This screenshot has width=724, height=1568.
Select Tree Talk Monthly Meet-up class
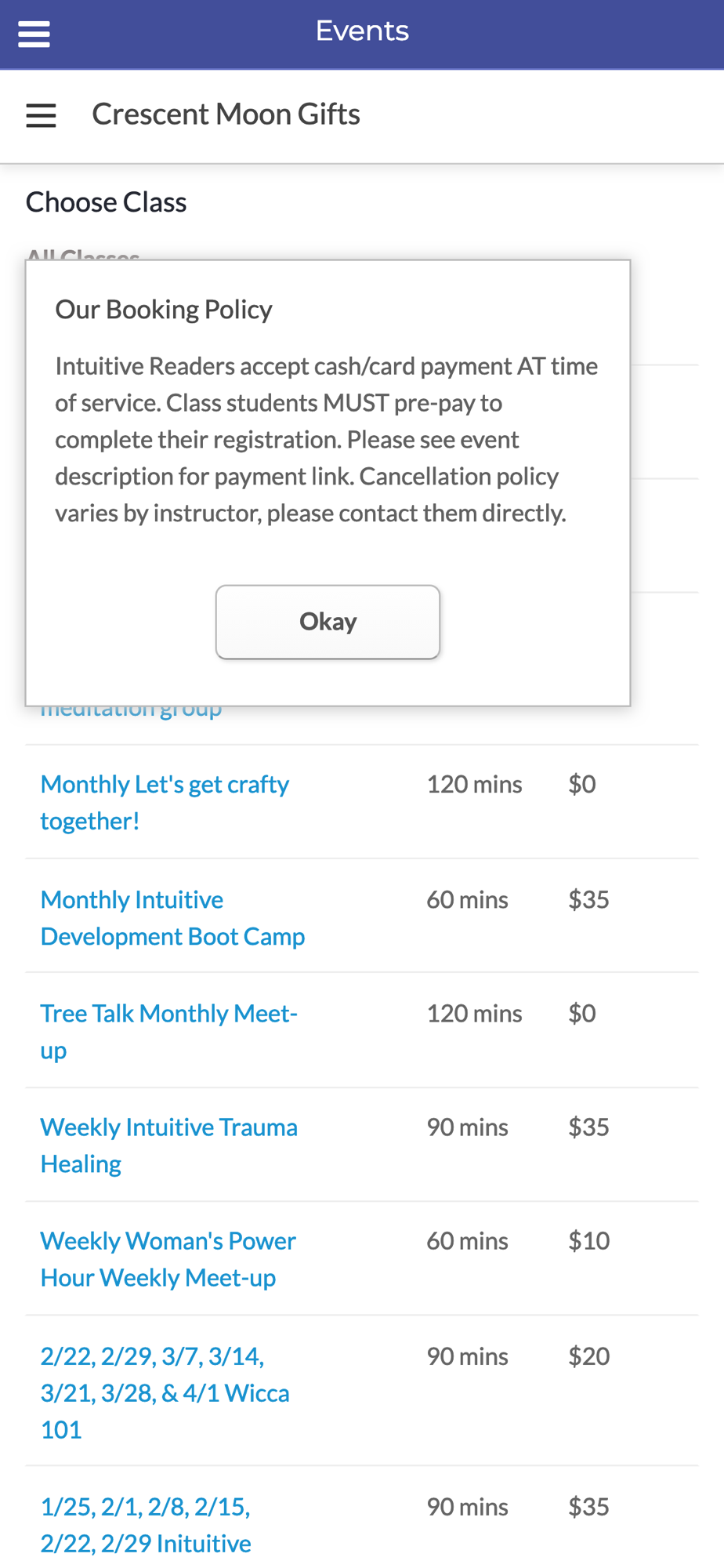(x=168, y=1031)
